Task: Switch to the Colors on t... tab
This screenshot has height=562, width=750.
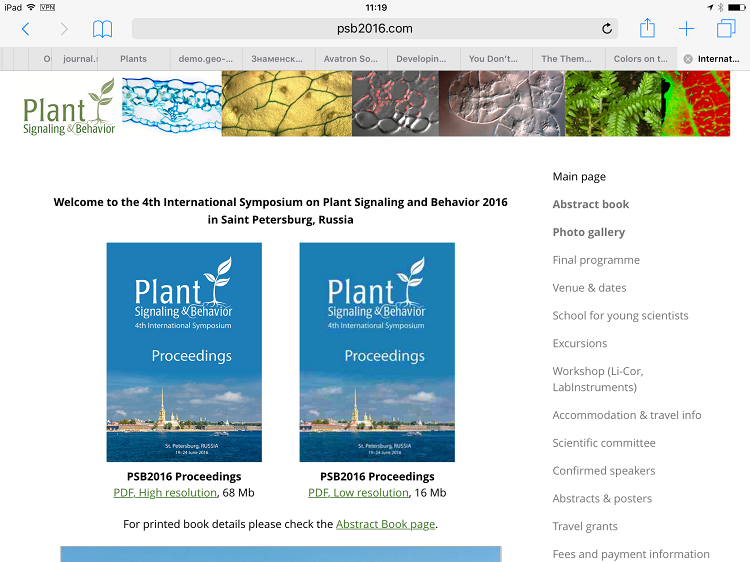Action: 640,59
